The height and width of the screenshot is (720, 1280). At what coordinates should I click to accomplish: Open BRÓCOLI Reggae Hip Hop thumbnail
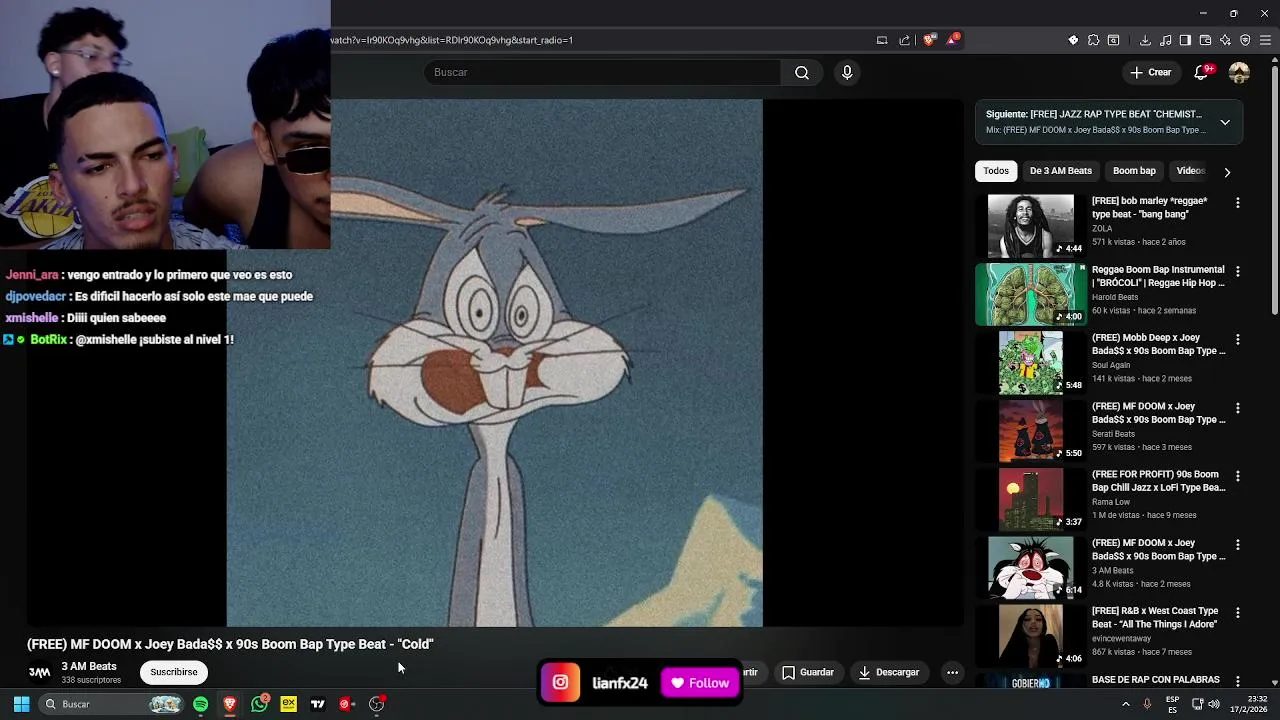point(1030,294)
